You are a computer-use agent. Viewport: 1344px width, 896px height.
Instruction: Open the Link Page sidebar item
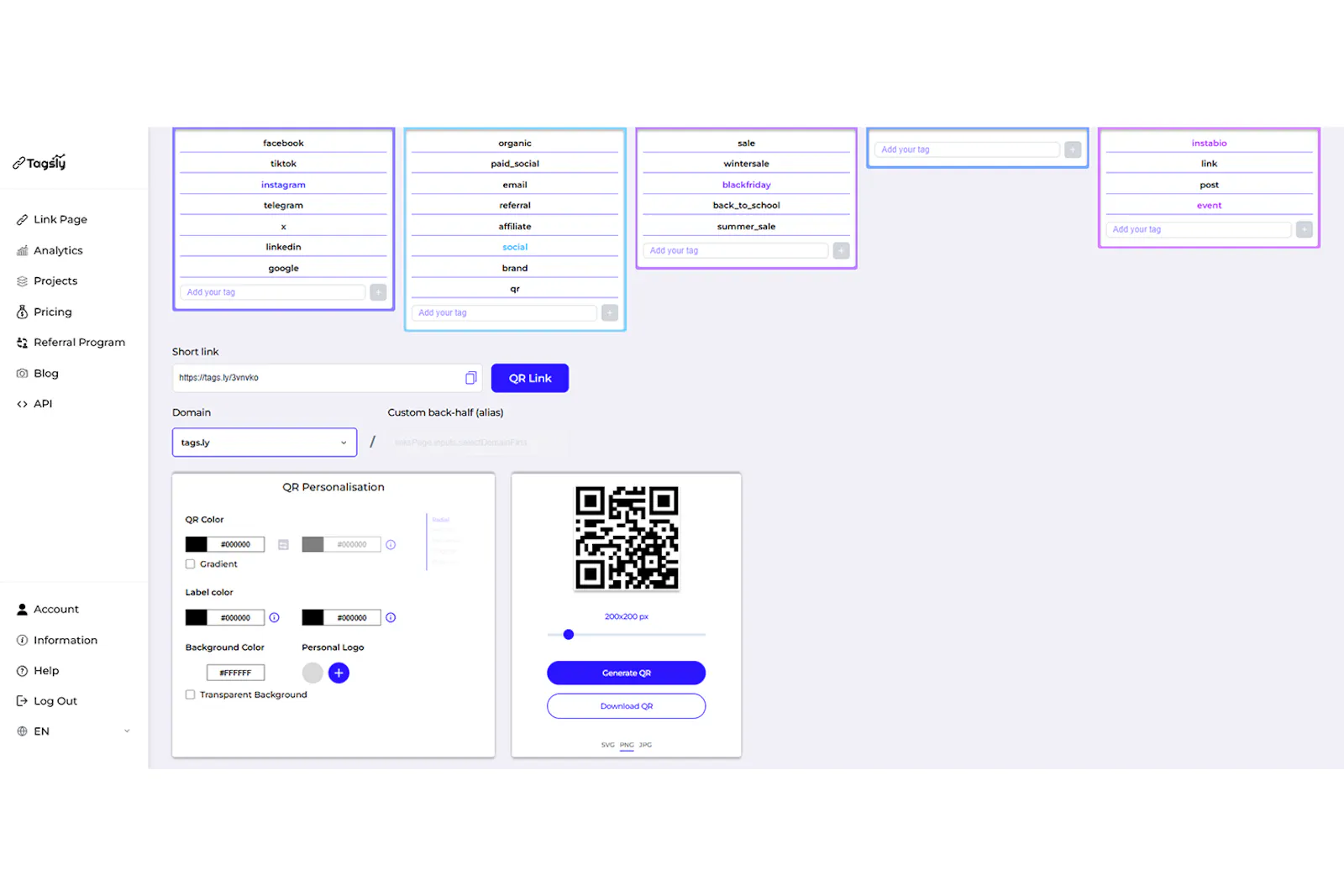(x=52, y=219)
